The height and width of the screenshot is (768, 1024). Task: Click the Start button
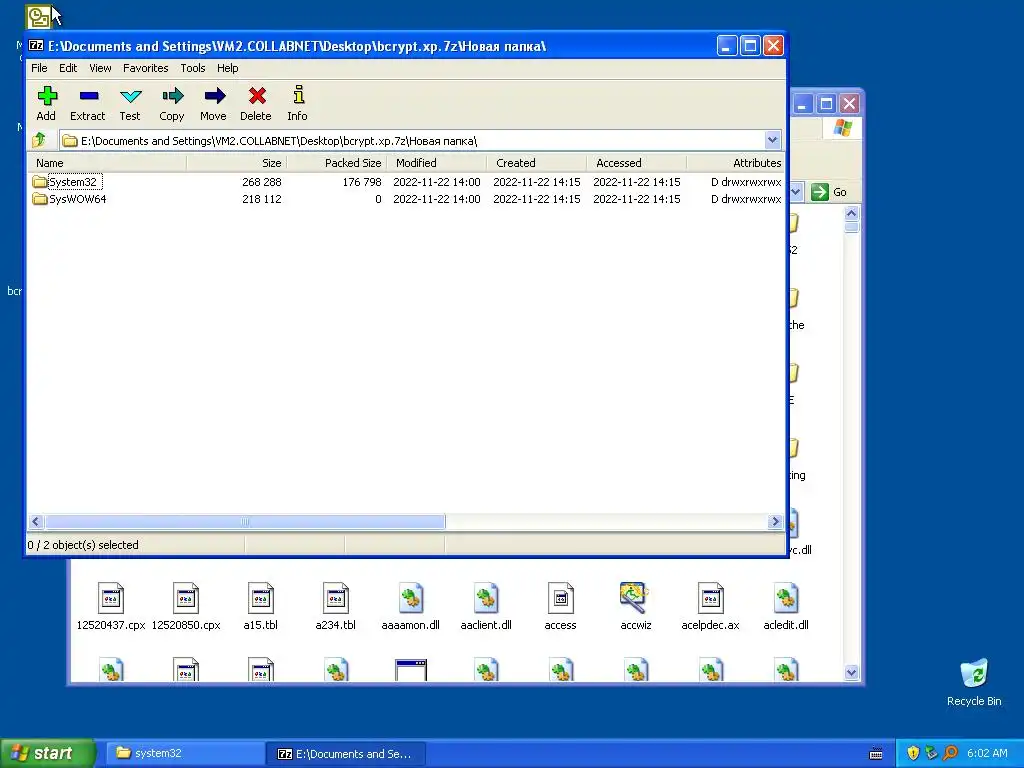47,753
